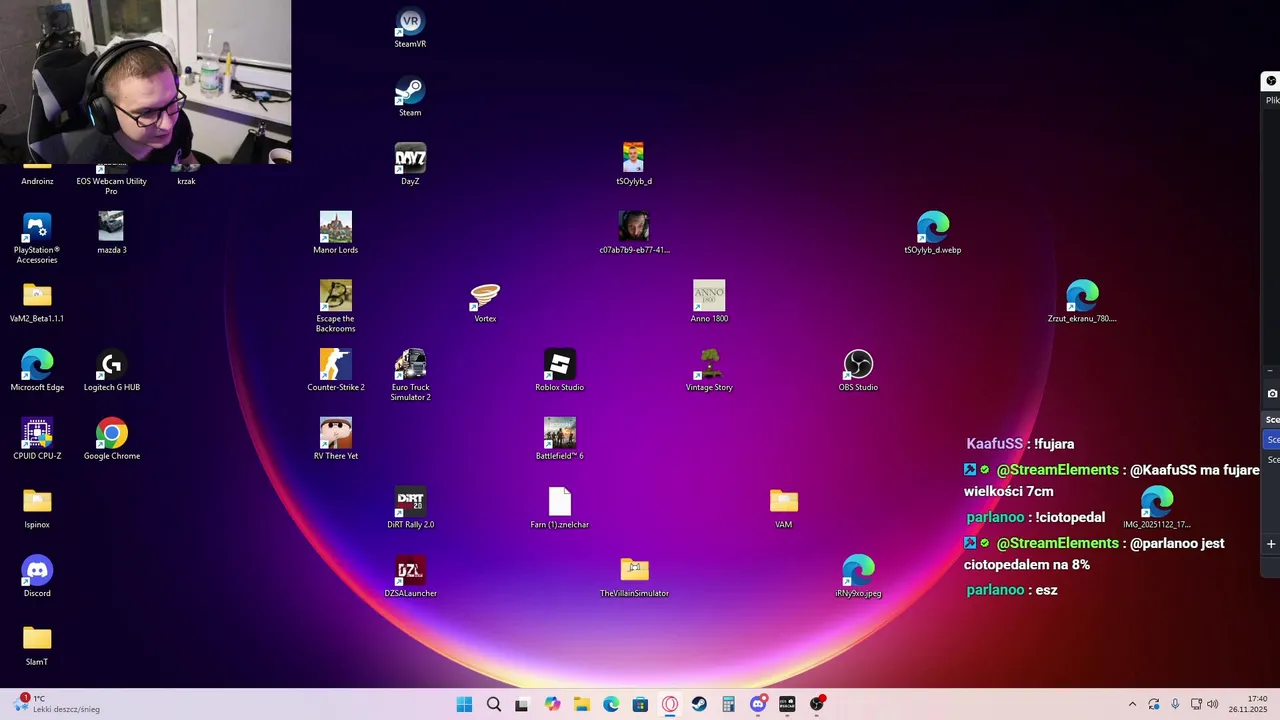Select the OBS Studio desktop shortcut
This screenshot has width=1280, height=720.
coord(858,371)
